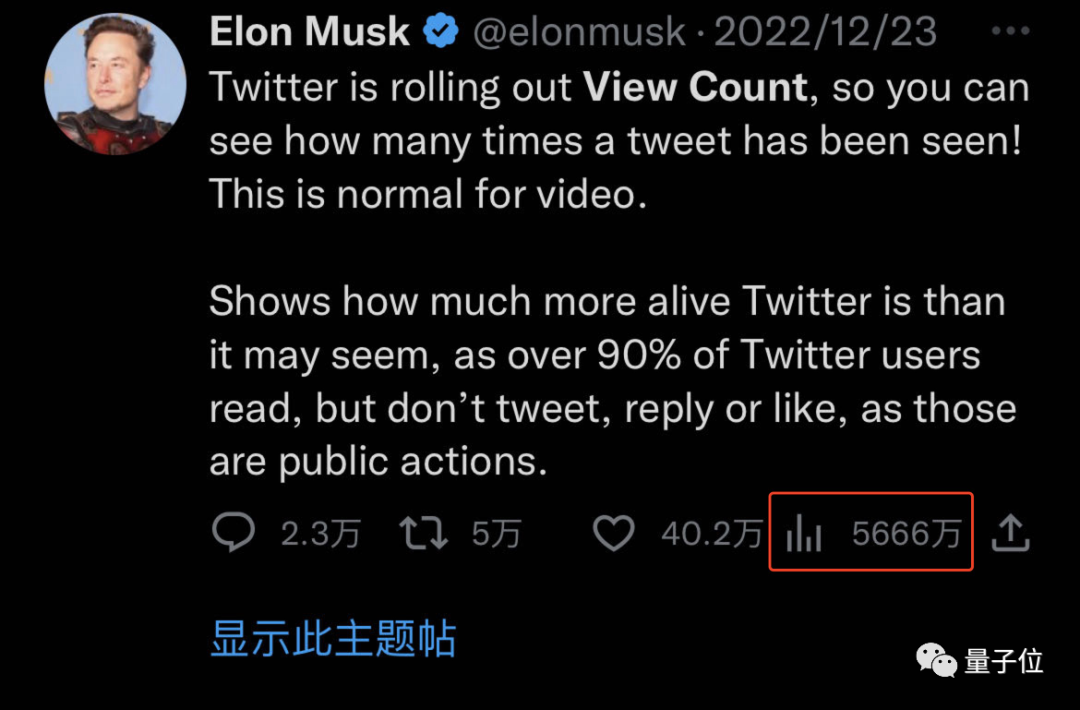Click the 5万 retweet count
The image size is (1080, 710).
click(496, 535)
